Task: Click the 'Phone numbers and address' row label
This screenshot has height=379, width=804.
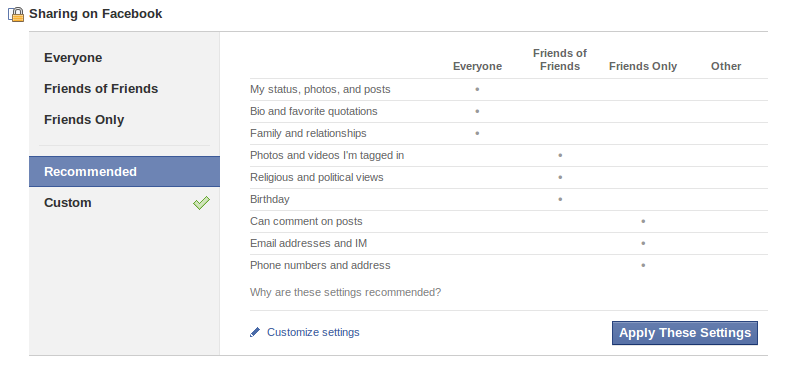Action: pyautogui.click(x=320, y=265)
